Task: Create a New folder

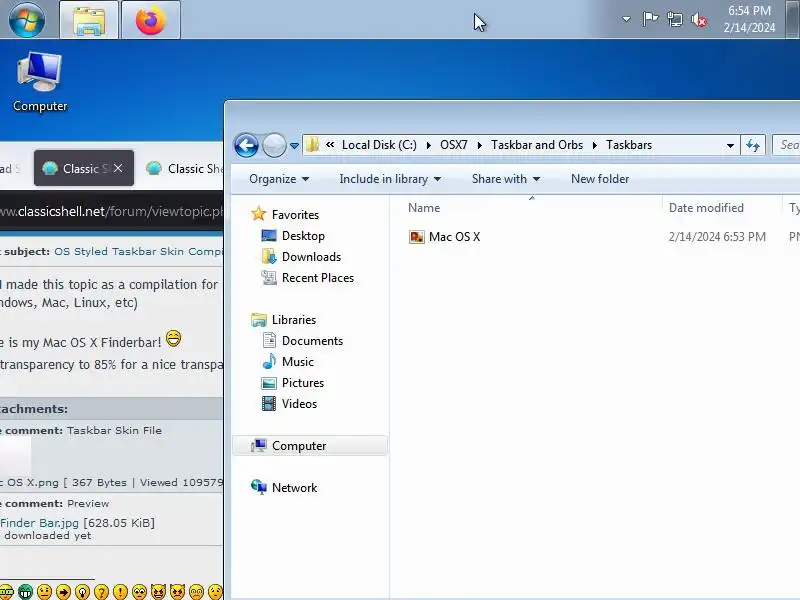Action: pos(600,179)
